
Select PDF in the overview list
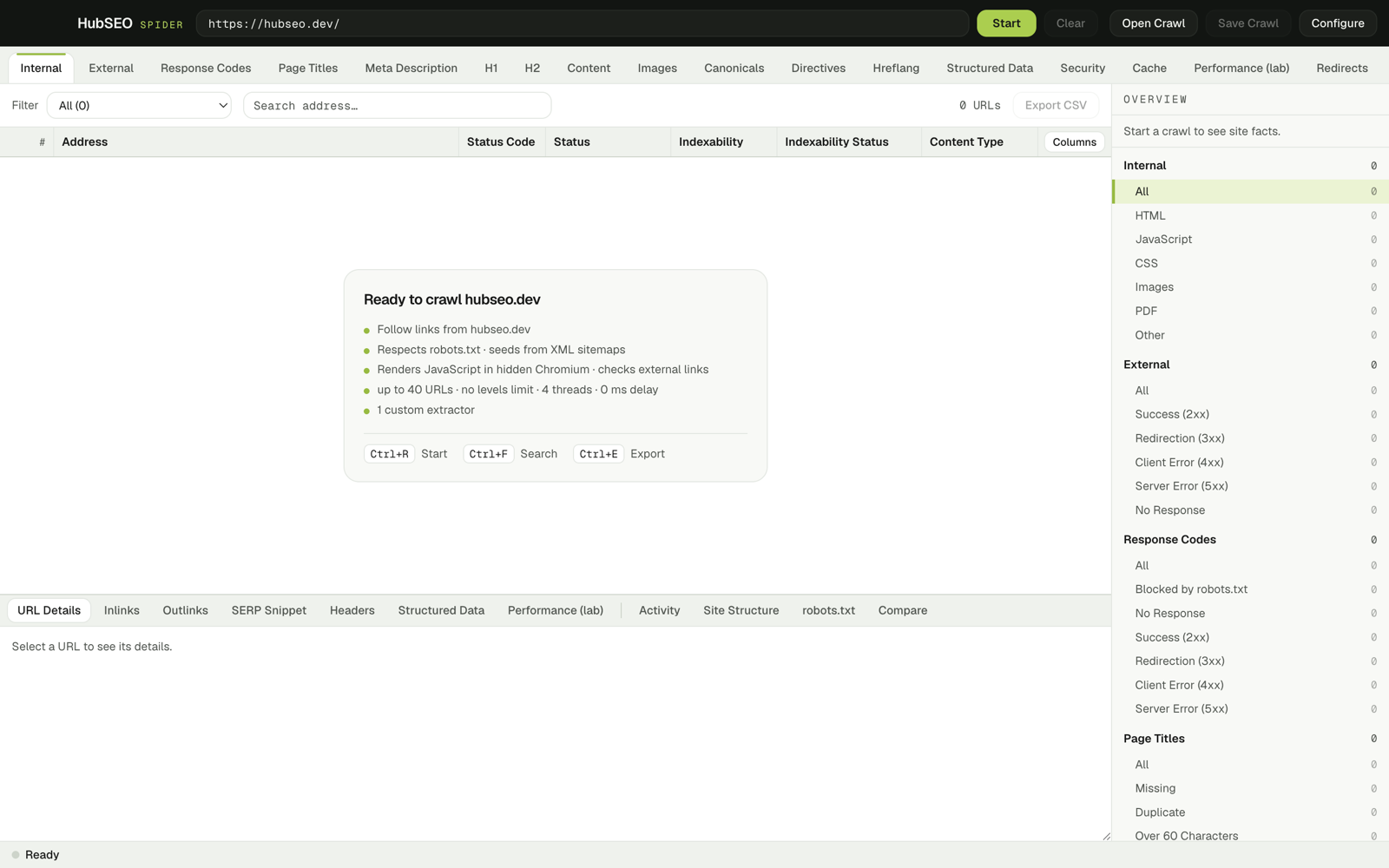(x=1250, y=311)
